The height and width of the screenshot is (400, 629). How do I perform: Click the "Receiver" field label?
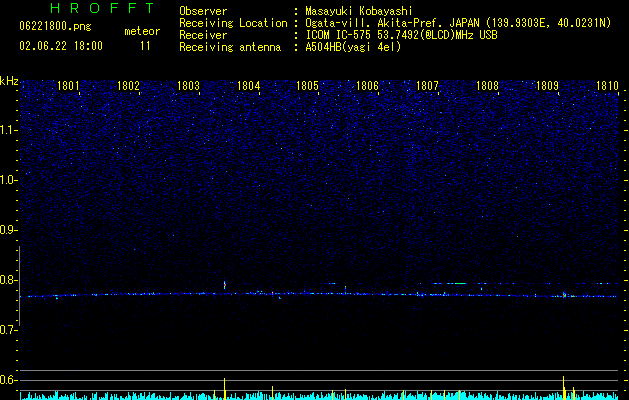coord(203,35)
